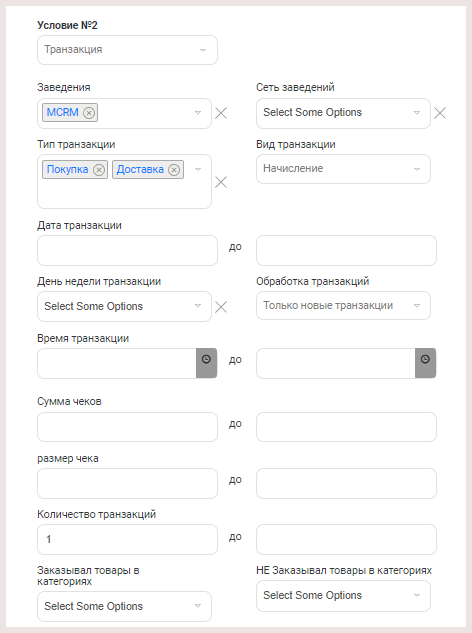The width and height of the screenshot is (472, 633).
Task: Remove the Покупка transaction type tag
Action: (x=99, y=170)
